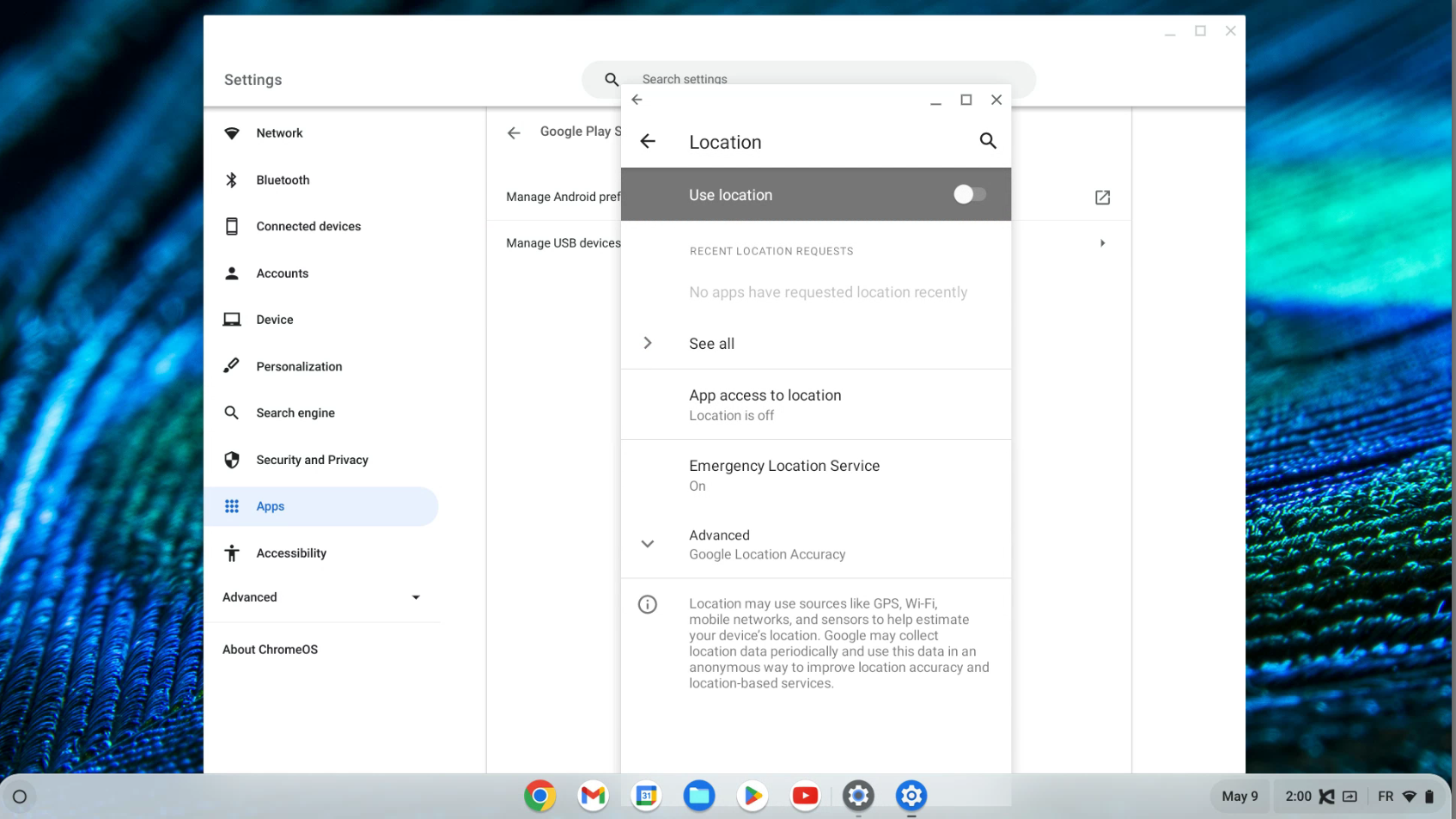Image resolution: width=1456 pixels, height=819 pixels.
Task: Expand Manage USB devices arrow
Action: (1102, 243)
